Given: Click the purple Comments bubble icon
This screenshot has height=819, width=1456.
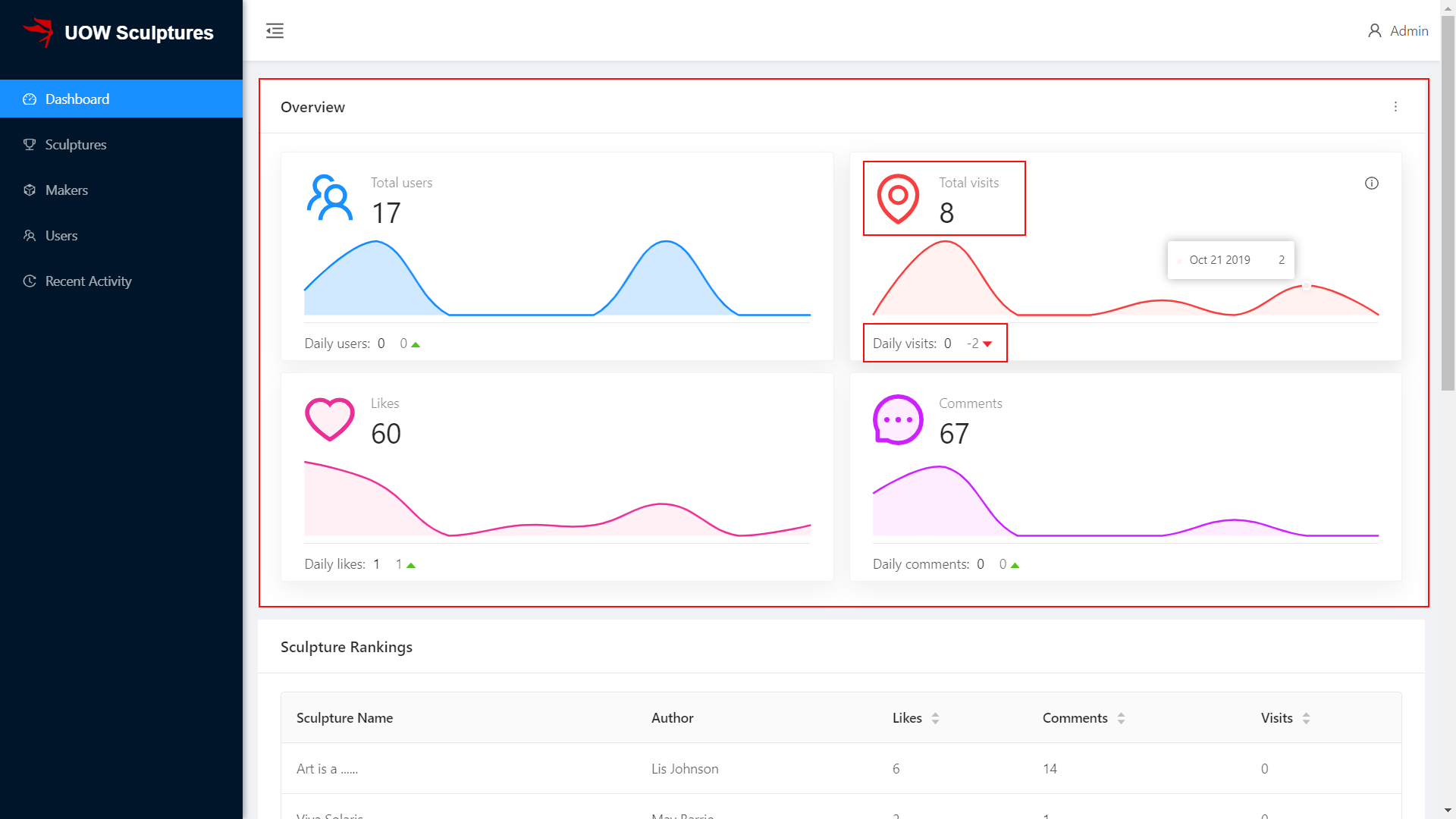Looking at the screenshot, I should 898,419.
